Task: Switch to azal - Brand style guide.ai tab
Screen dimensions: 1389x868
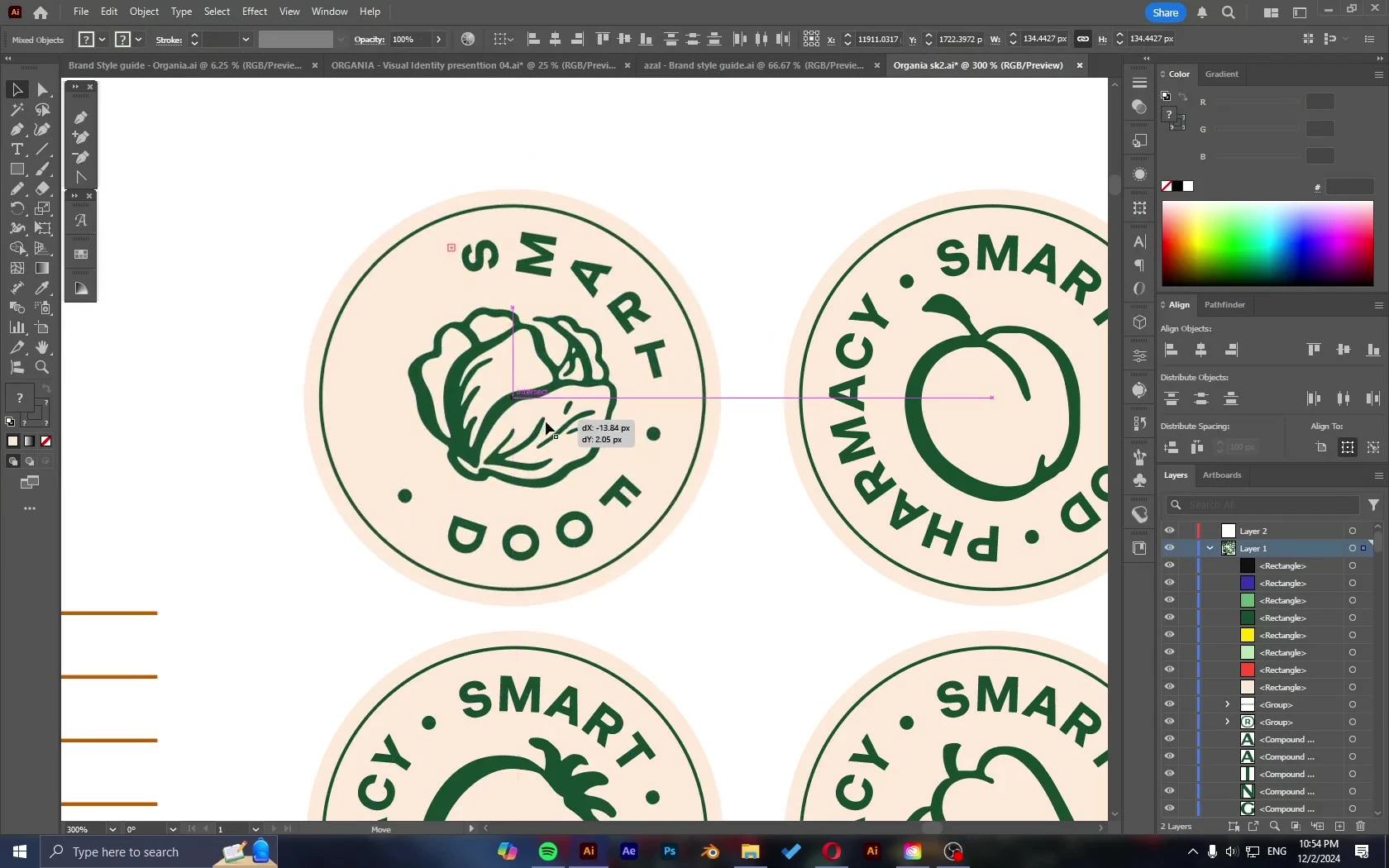Action: point(753,65)
